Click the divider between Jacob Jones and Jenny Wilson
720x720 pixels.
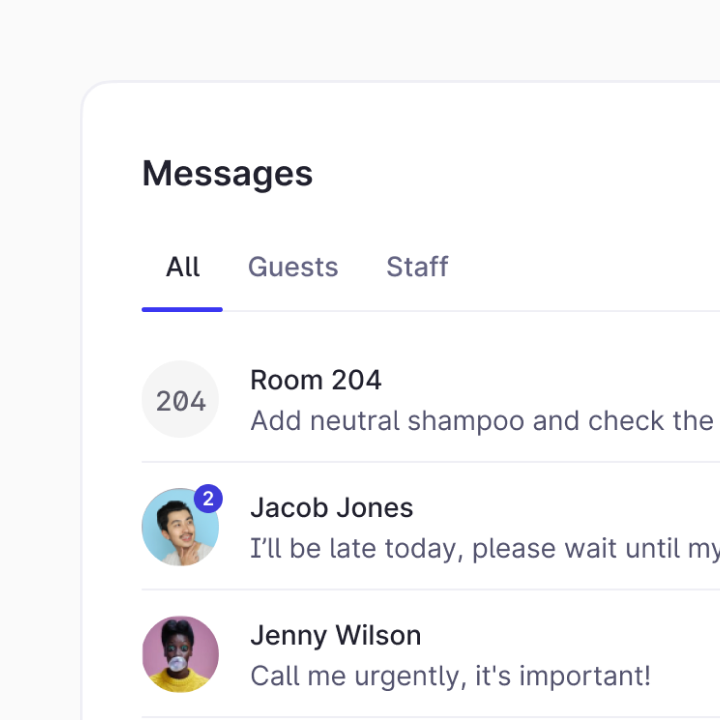pyautogui.click(x=430, y=590)
